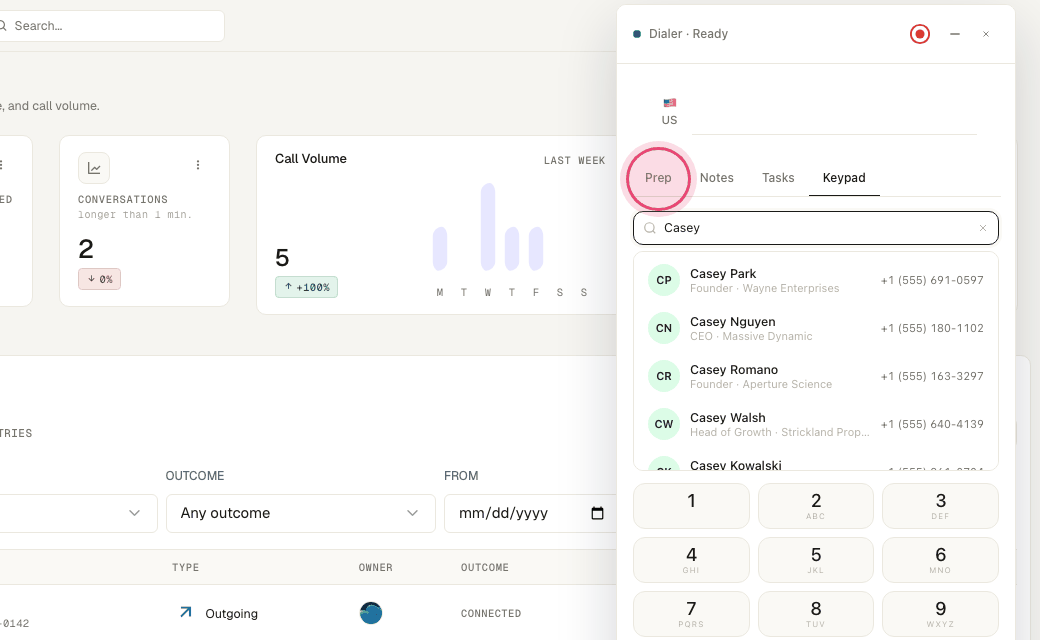The height and width of the screenshot is (640, 1040).
Task: Click the From date field
Action: (x=528, y=513)
